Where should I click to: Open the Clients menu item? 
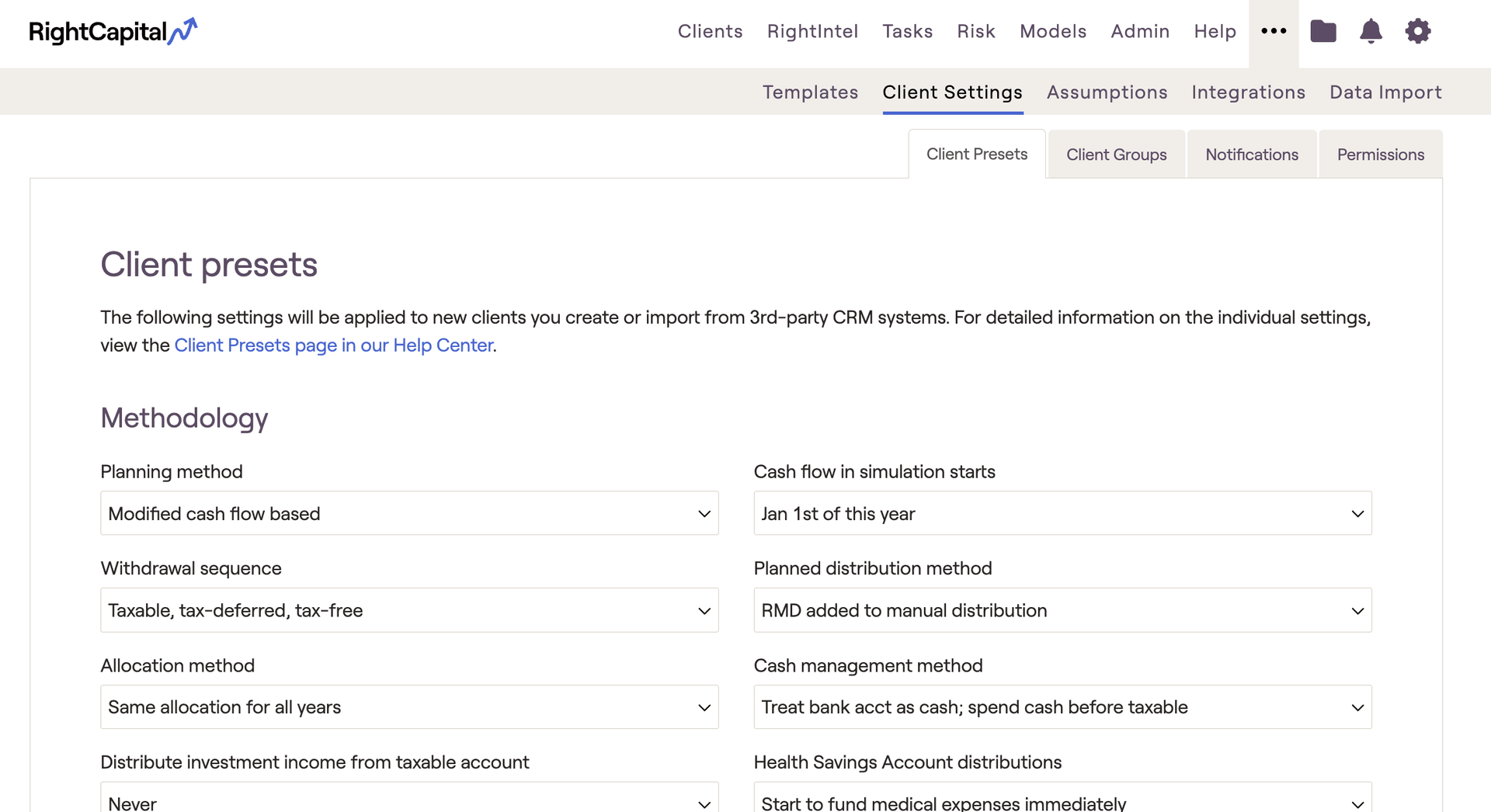(710, 31)
